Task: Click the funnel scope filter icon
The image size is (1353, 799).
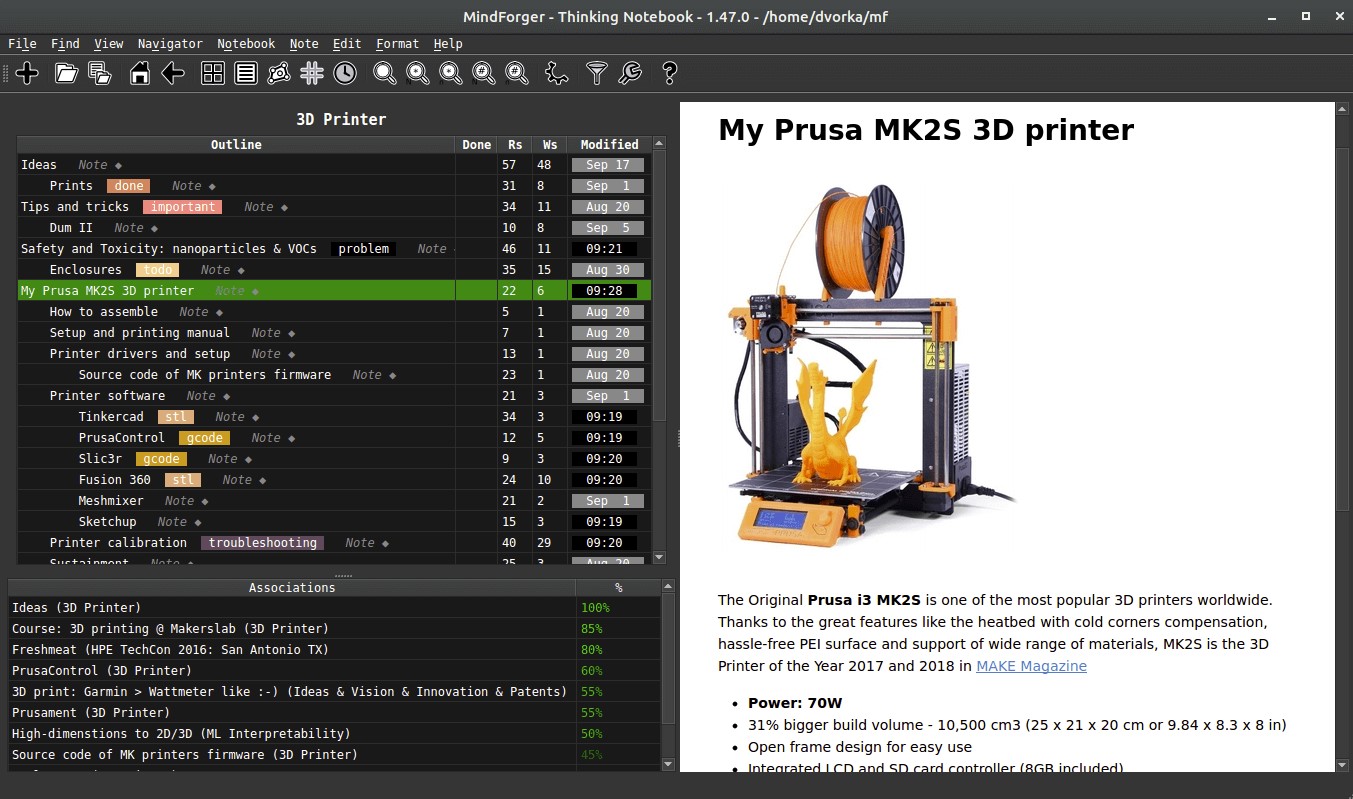Action: click(597, 73)
